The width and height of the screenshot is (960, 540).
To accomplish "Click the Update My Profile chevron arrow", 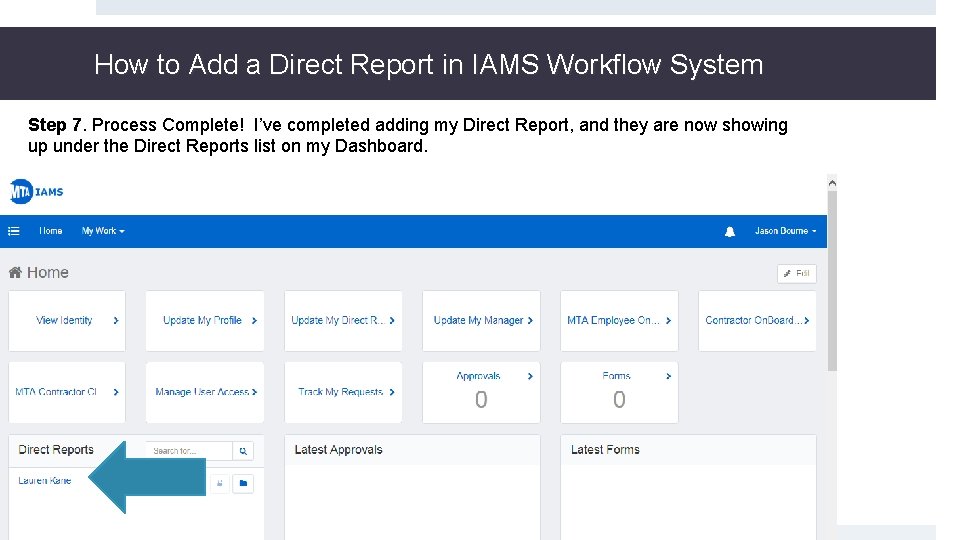I will click(254, 320).
